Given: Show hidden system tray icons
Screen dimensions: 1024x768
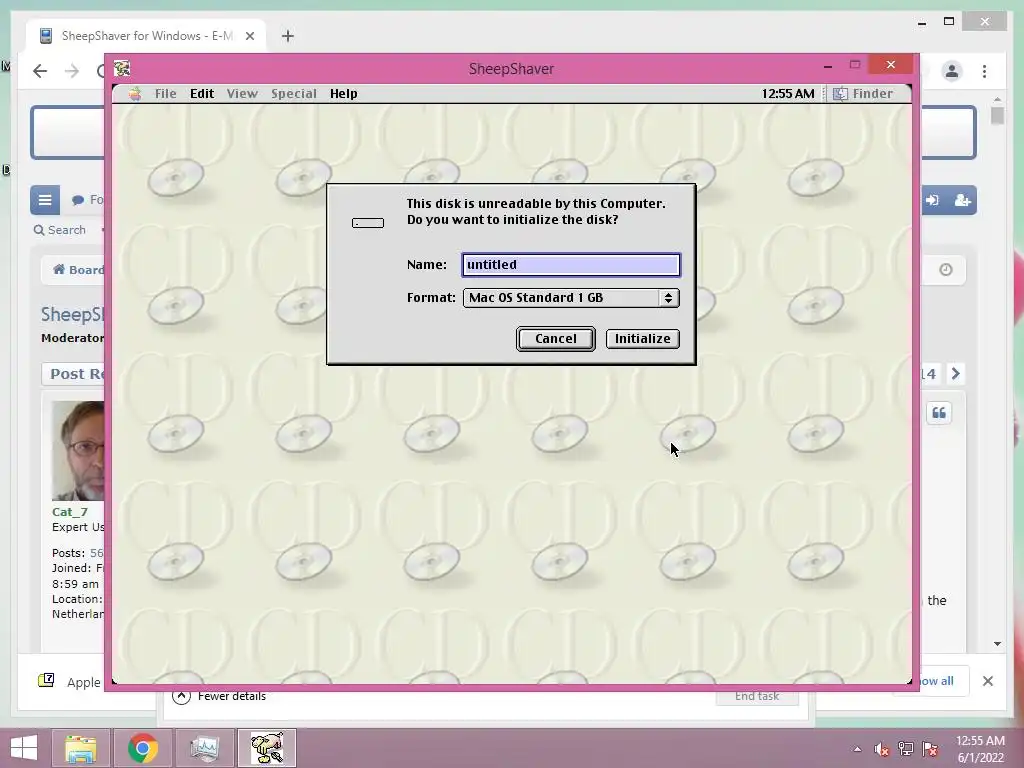Looking at the screenshot, I should pyautogui.click(x=857, y=749).
